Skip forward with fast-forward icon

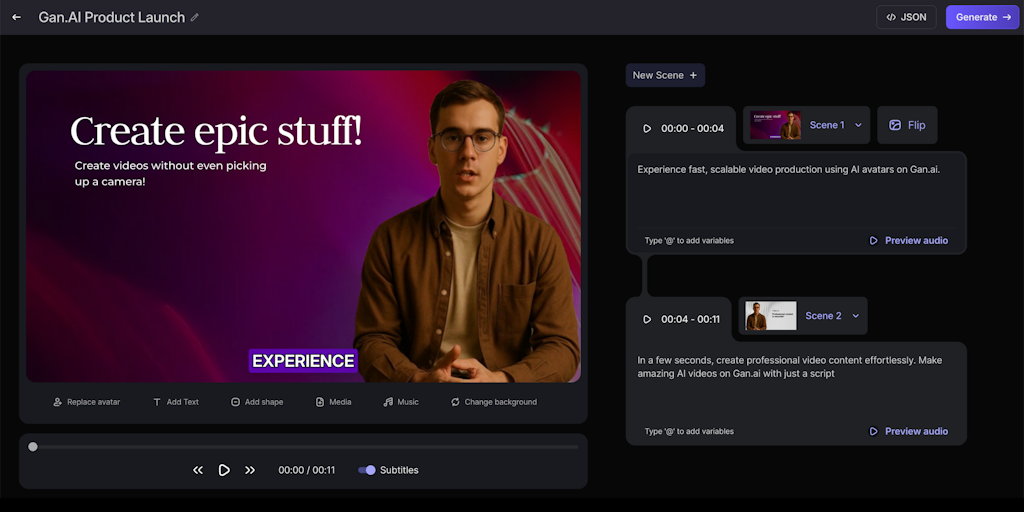point(249,470)
